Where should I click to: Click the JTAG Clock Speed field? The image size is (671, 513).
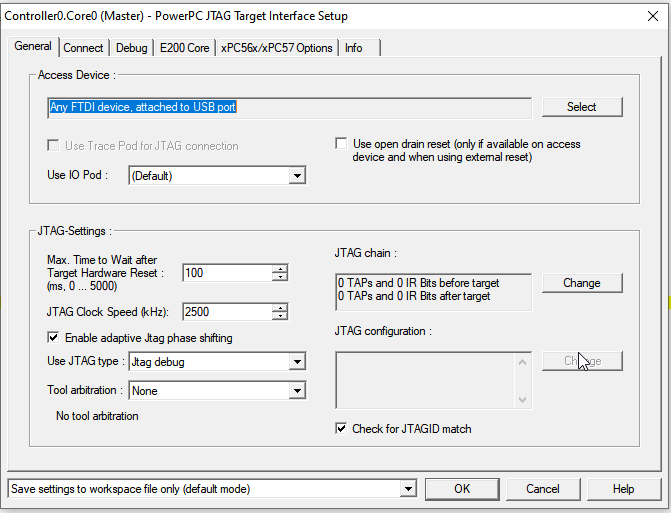[x=228, y=312]
